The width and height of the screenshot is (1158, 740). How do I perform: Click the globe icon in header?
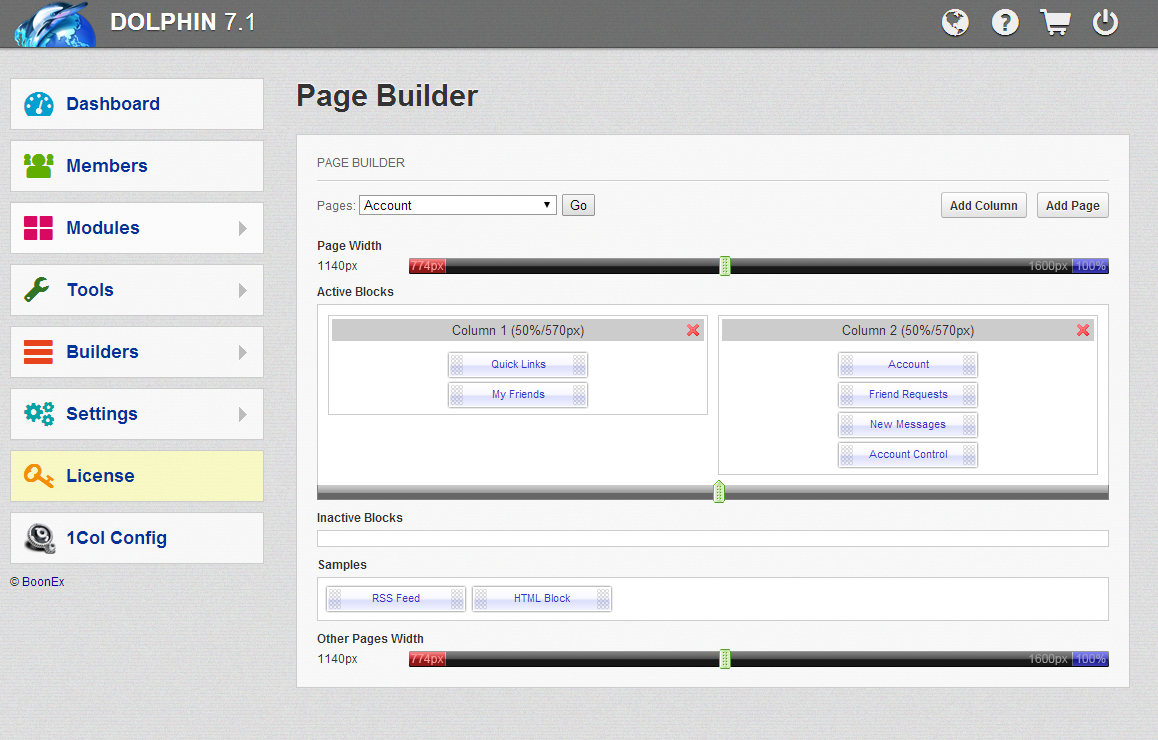point(955,22)
